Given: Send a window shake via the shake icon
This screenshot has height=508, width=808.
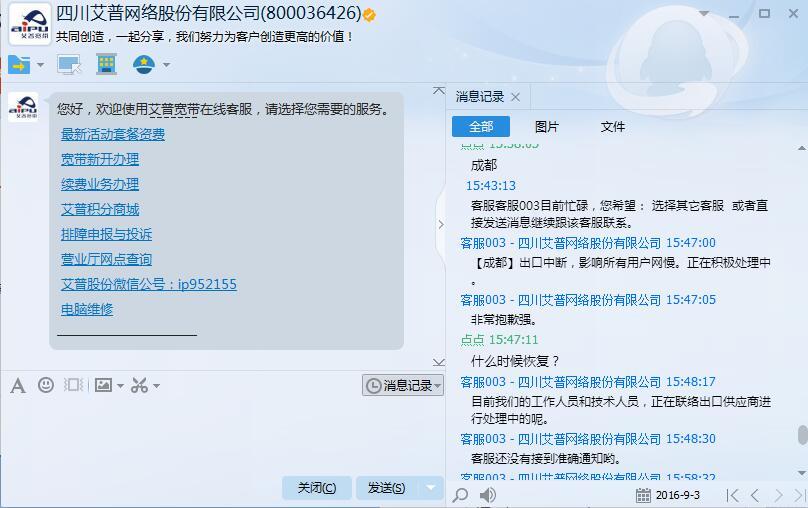Looking at the screenshot, I should pos(73,385).
